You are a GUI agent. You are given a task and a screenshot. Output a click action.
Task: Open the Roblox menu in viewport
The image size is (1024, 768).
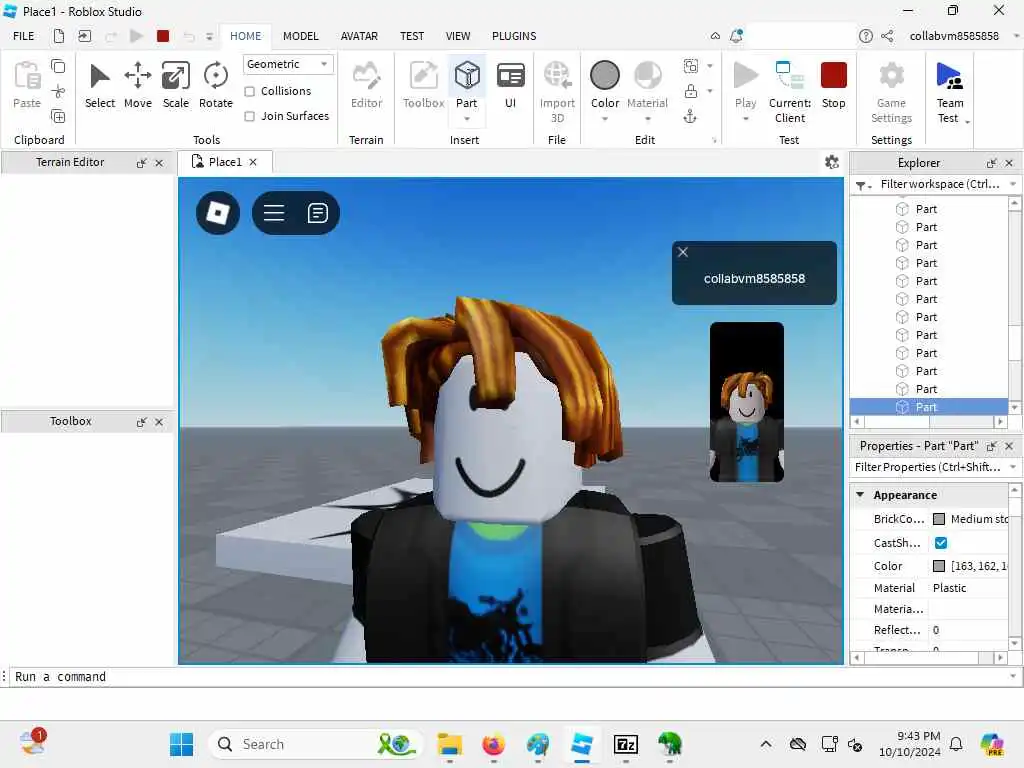tap(218, 213)
